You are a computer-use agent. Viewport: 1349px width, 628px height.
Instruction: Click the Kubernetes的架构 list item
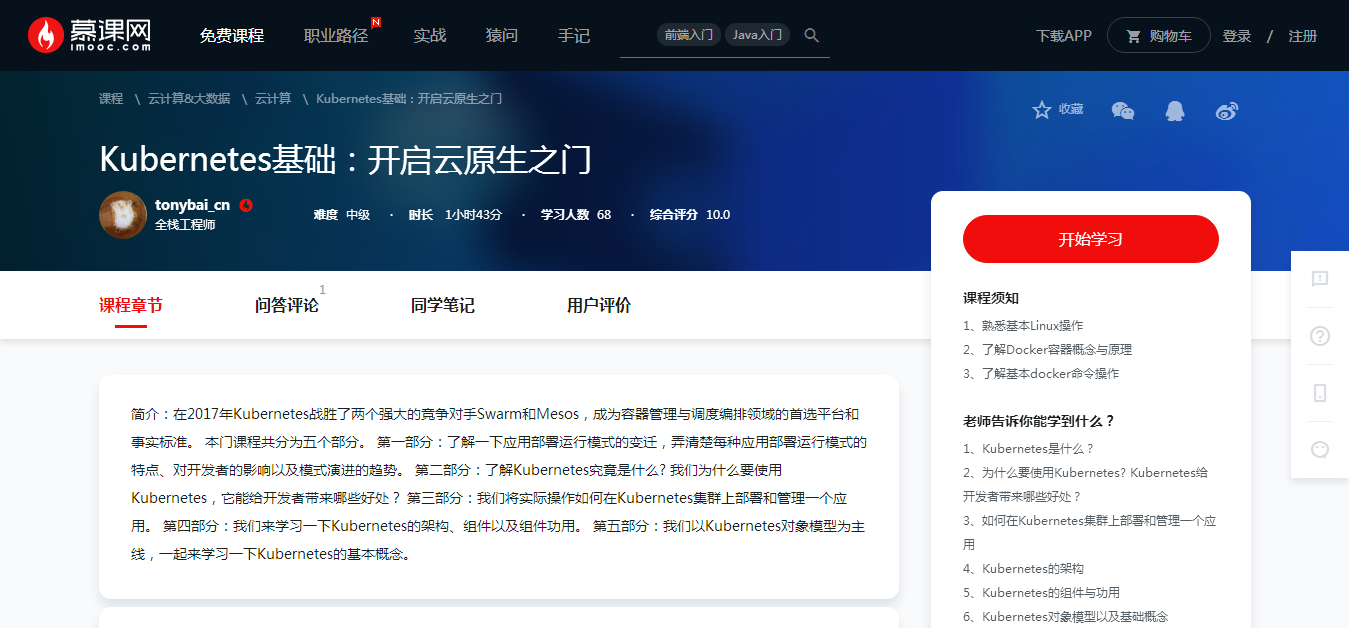click(1023, 569)
